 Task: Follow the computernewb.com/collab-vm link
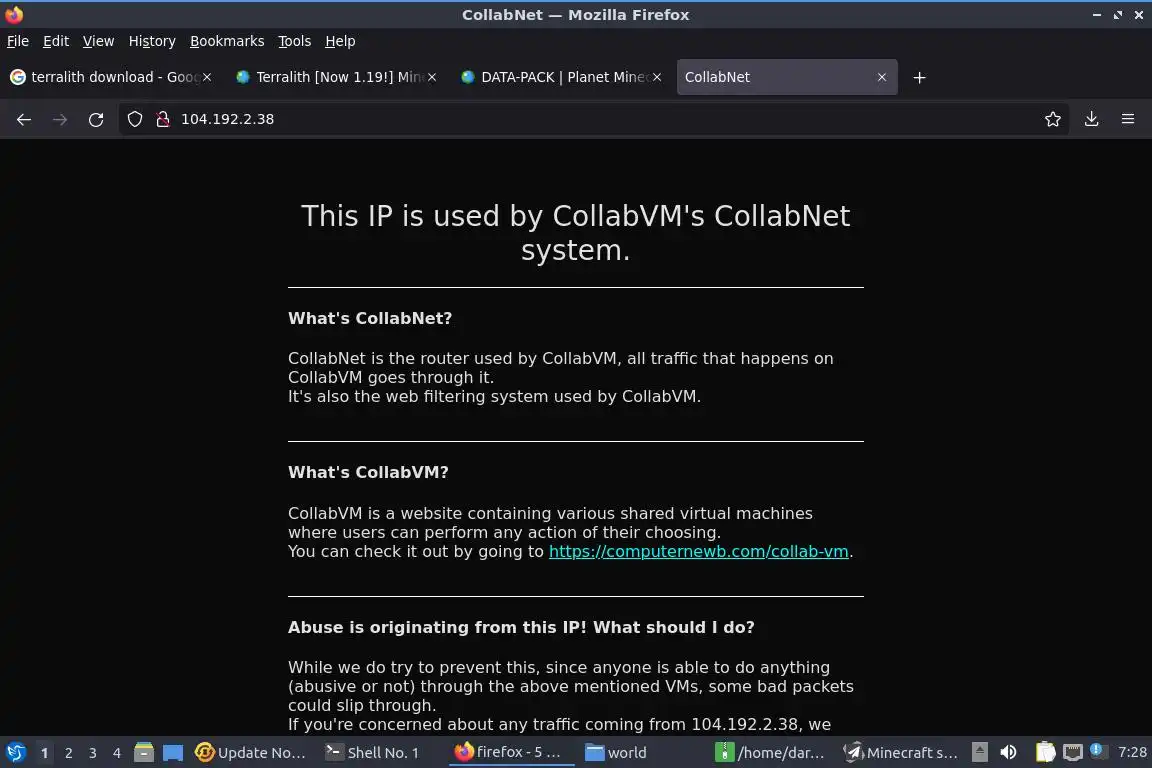pos(699,551)
